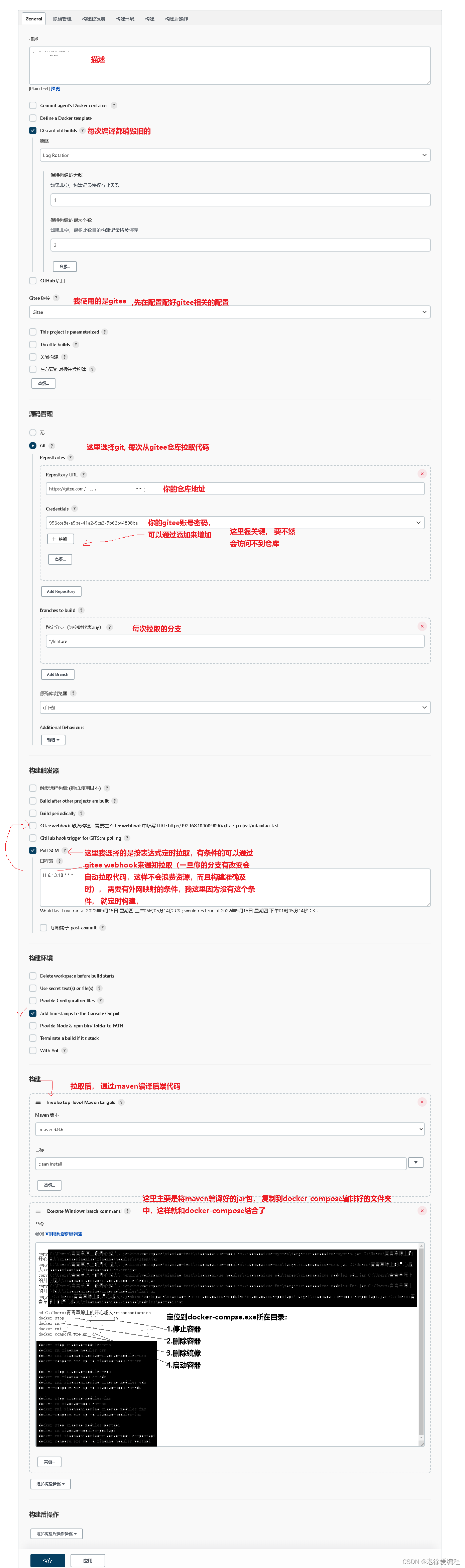The height and width of the screenshot is (1568, 465).
Task: Show help for 源码库浏览器
Action: (73, 693)
